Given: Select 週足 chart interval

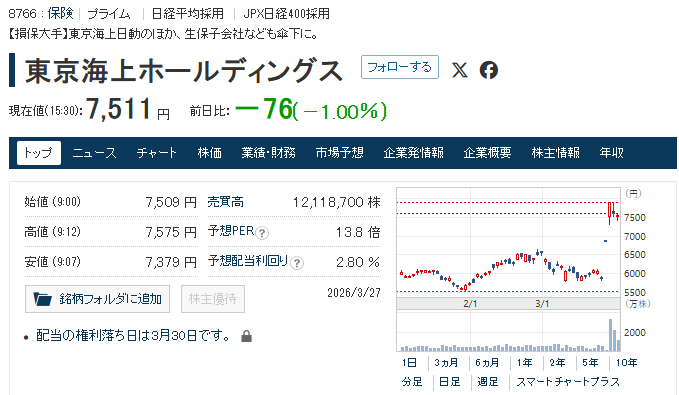Looking at the screenshot, I should coord(488,382).
